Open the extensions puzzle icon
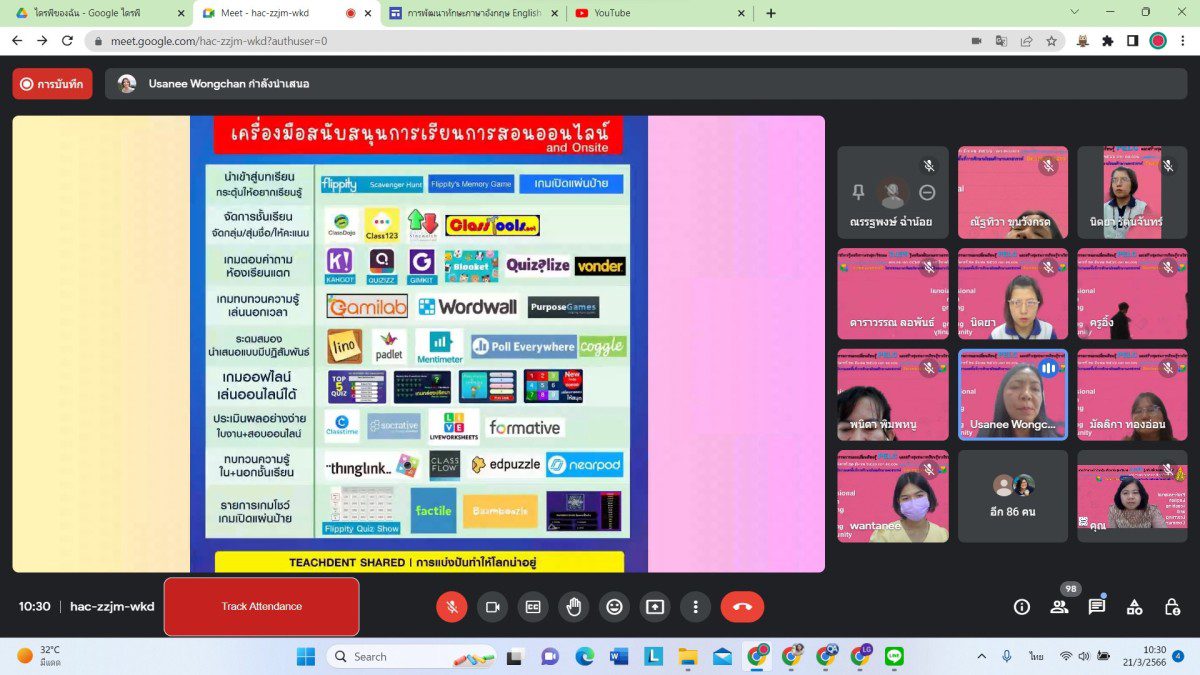The image size is (1200, 675). (1108, 41)
